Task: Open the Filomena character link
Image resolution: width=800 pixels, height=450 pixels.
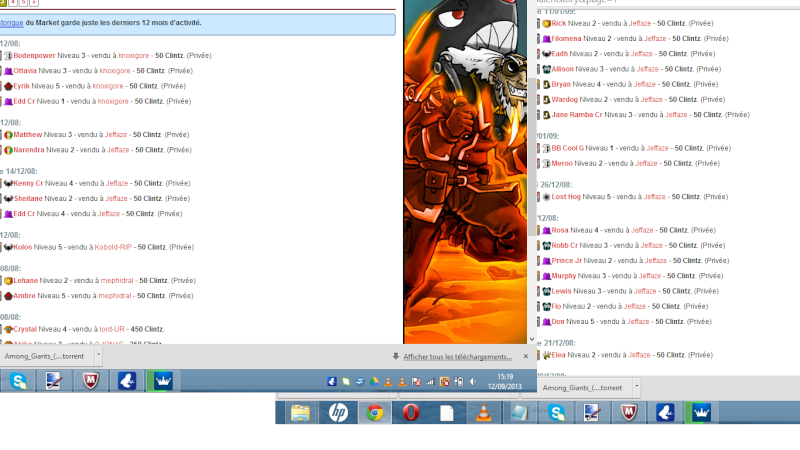Action: (566, 39)
